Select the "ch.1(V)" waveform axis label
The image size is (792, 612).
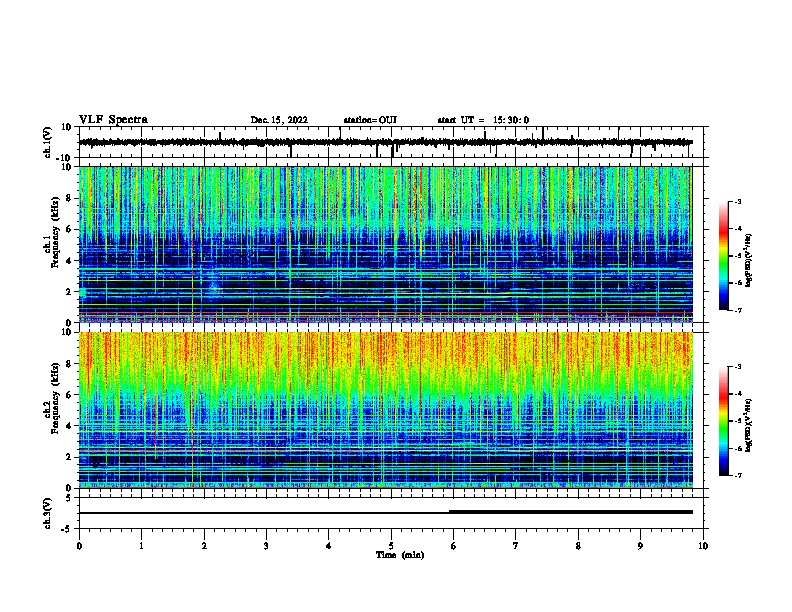(48, 142)
